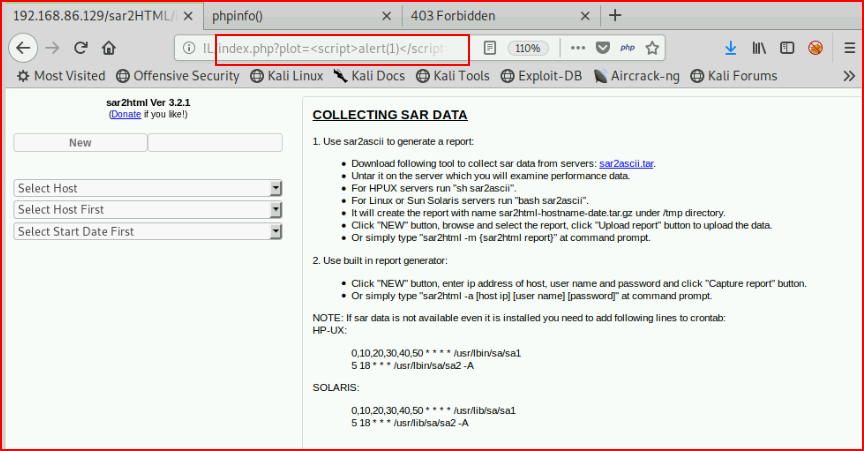Toggle the sidebar view
Image resolution: width=864 pixels, height=451 pixels.
tap(787, 48)
